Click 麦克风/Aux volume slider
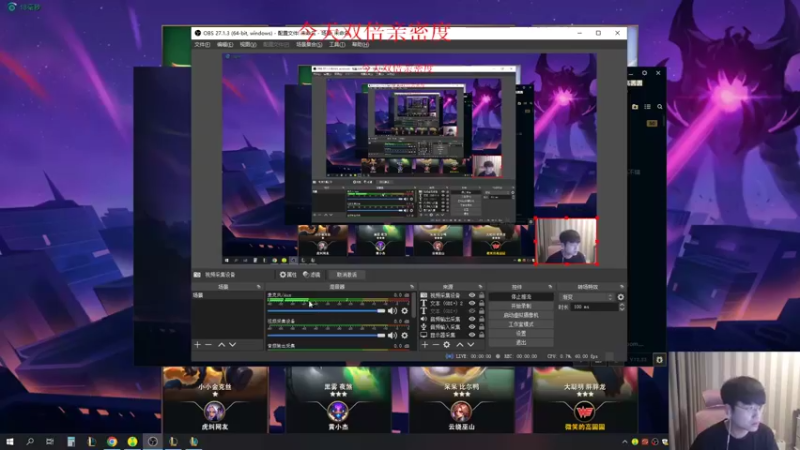Viewport: 800px width, 450px height. [x=326, y=311]
